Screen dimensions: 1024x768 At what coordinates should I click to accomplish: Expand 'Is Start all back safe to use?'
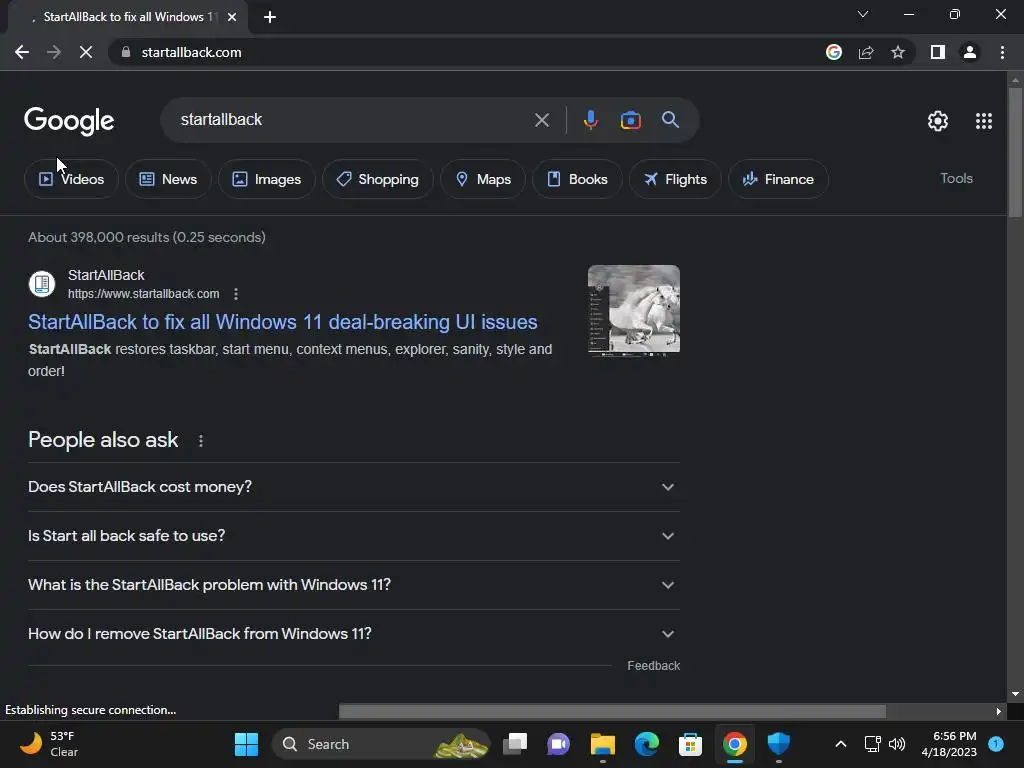(x=354, y=536)
